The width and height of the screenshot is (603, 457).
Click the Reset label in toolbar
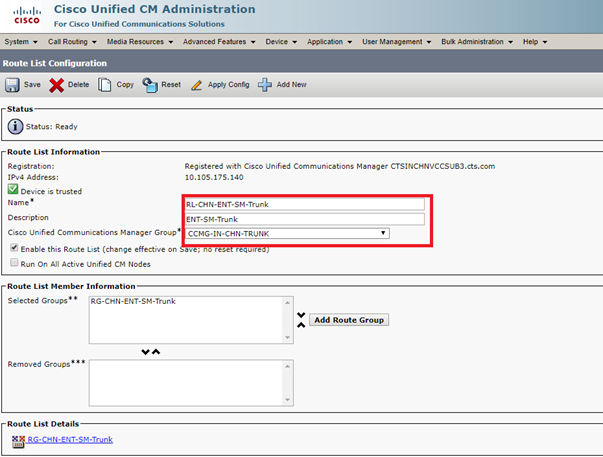point(171,85)
